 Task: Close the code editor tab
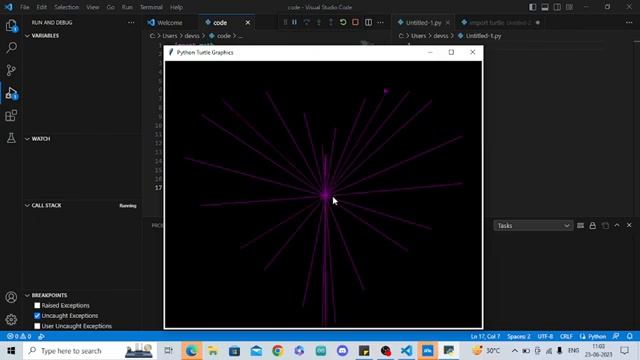coord(248,22)
